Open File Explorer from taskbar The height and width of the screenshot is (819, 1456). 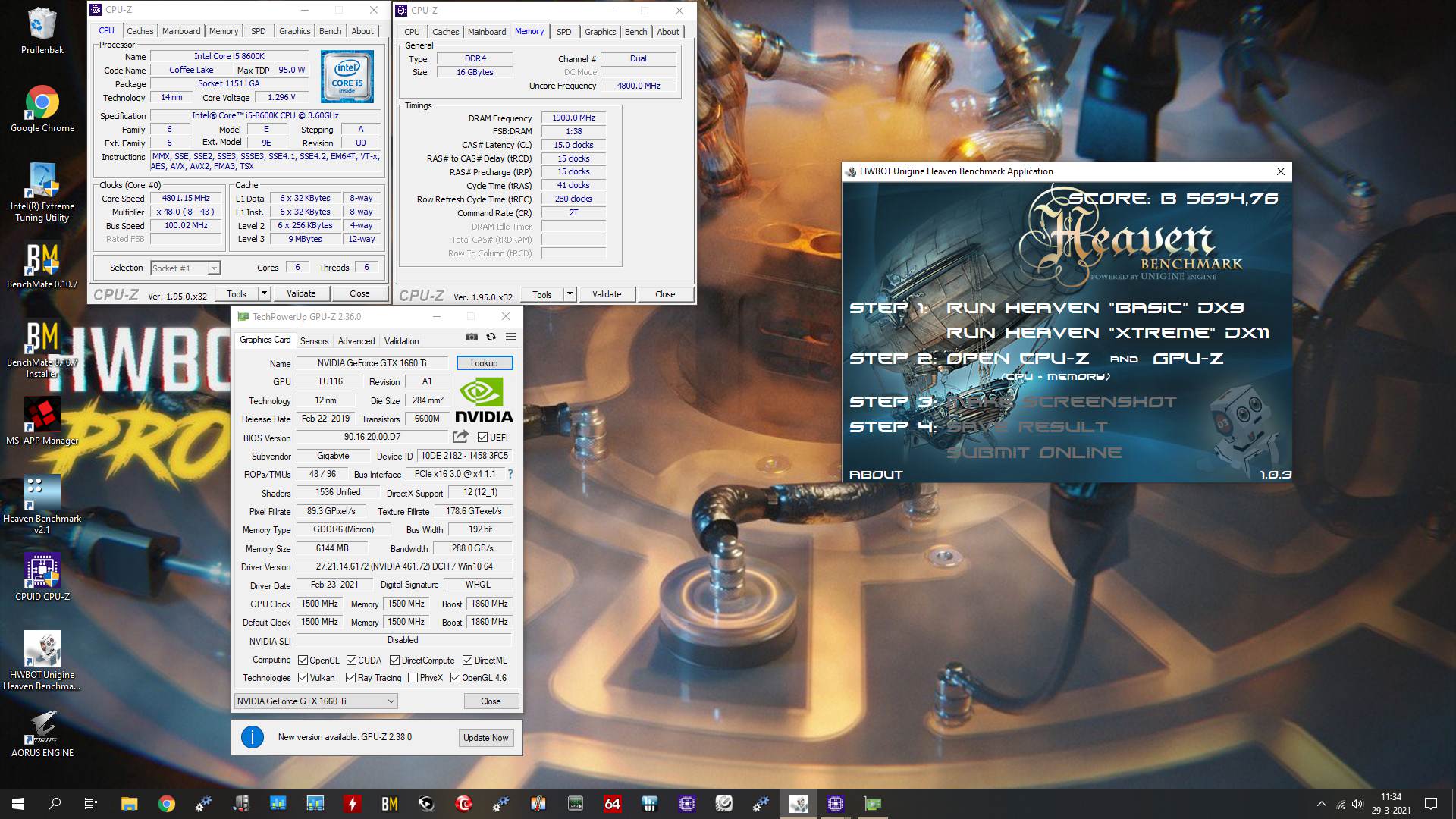click(129, 804)
